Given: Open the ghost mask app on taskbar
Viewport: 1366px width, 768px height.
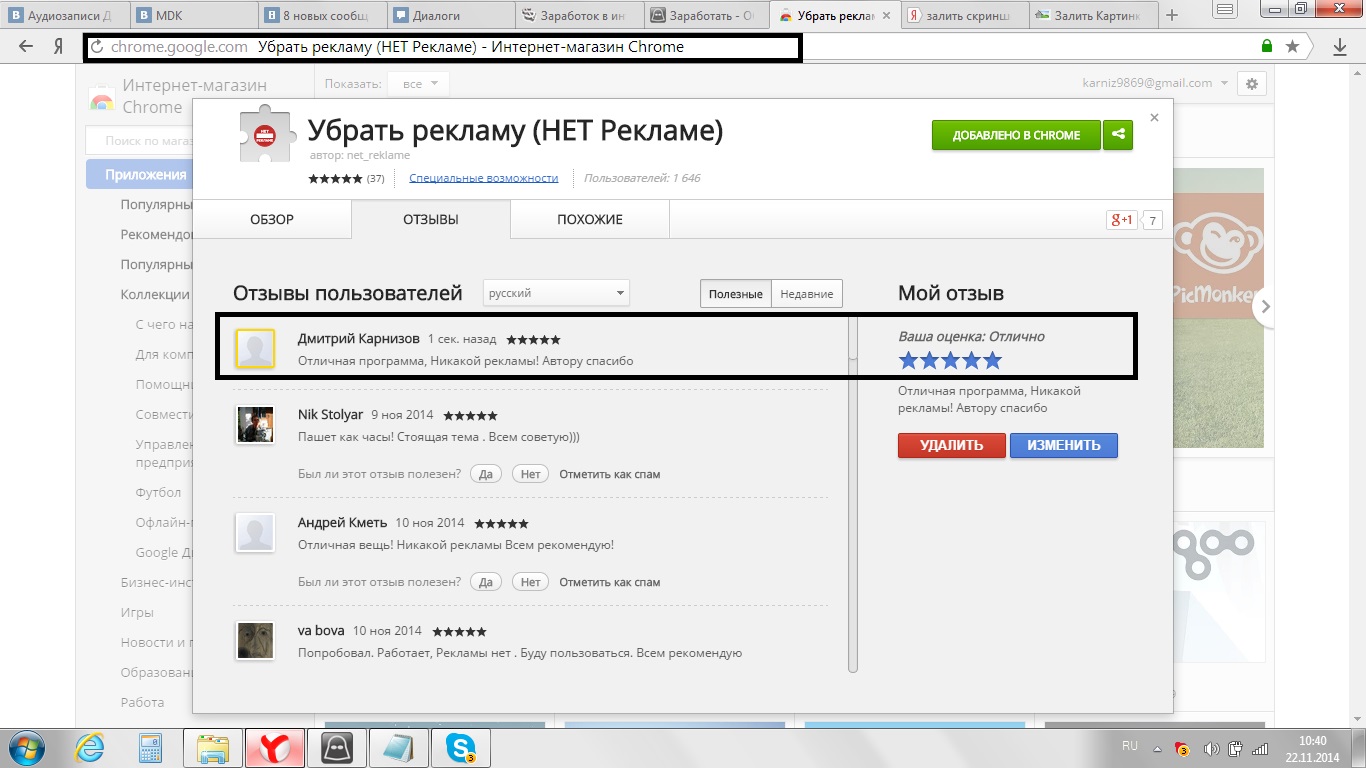Looking at the screenshot, I should pyautogui.click(x=337, y=748).
